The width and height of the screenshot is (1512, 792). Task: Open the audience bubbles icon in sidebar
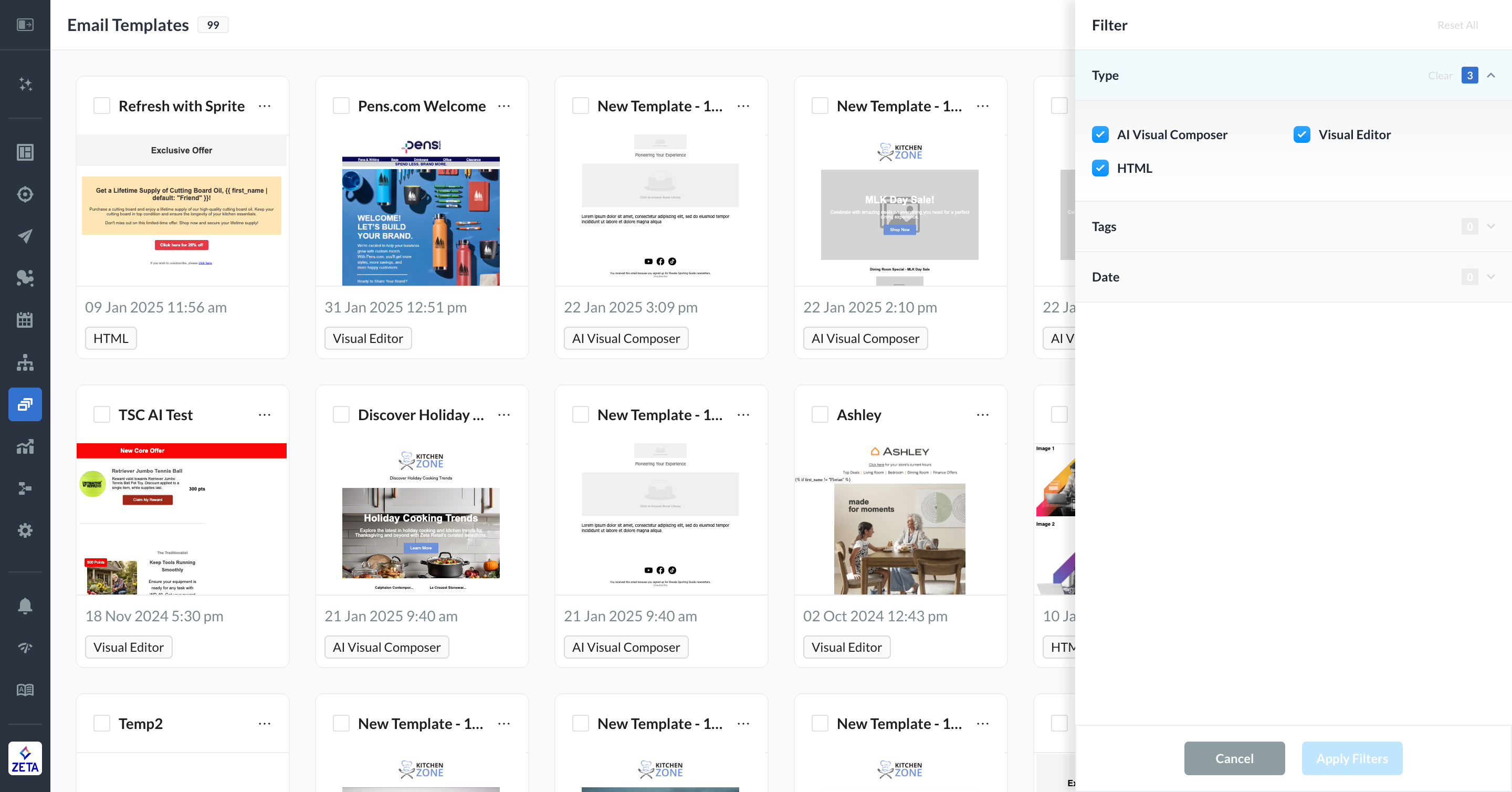point(25,278)
